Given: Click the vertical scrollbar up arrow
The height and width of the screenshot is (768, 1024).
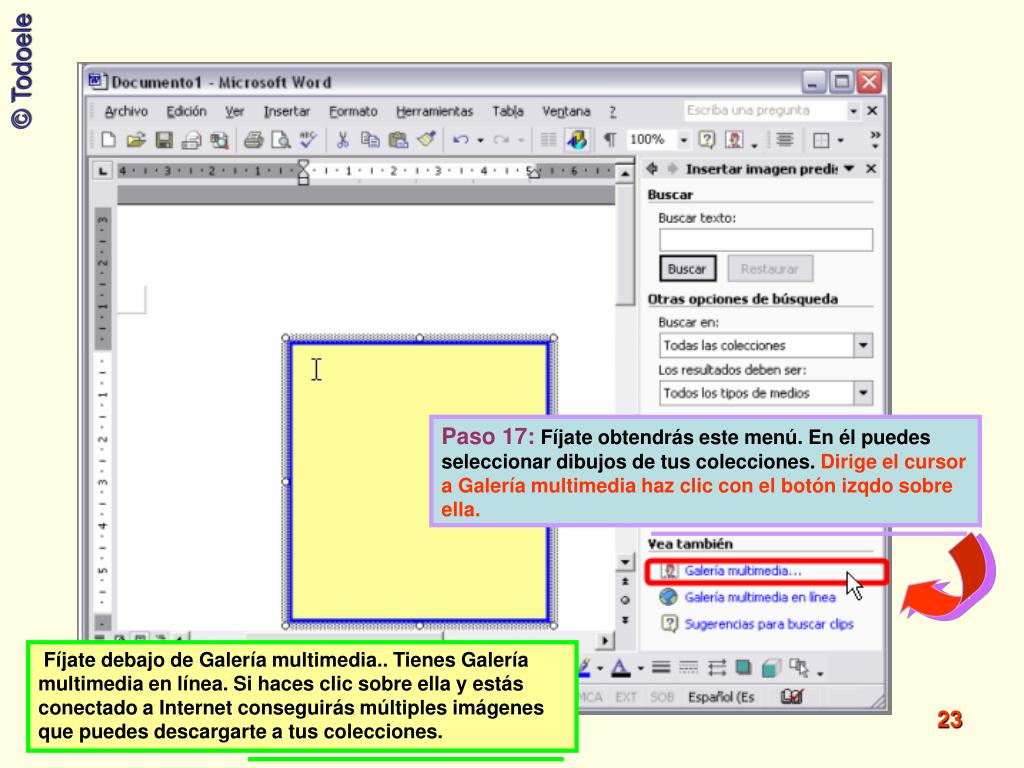Looking at the screenshot, I should click(x=625, y=173).
